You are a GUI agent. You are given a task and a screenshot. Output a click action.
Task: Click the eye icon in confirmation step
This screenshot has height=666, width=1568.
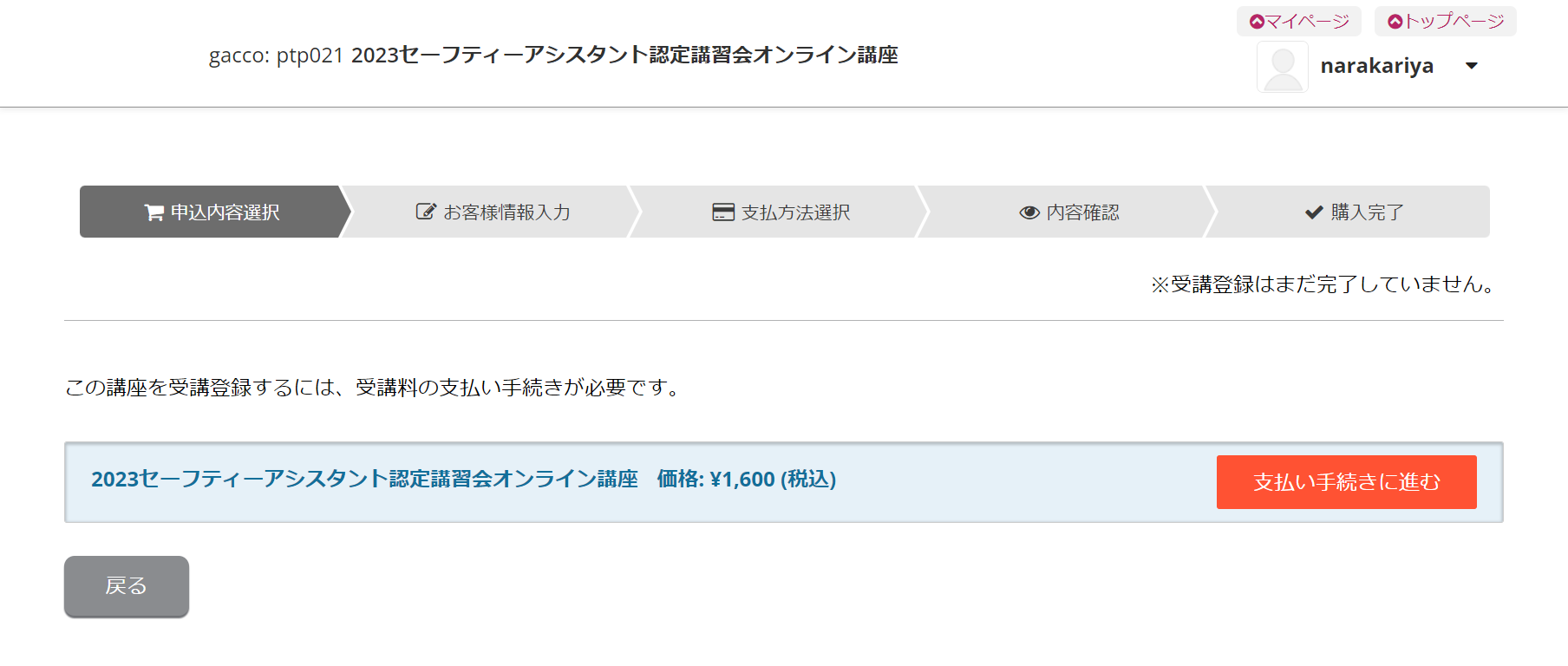click(x=1029, y=212)
